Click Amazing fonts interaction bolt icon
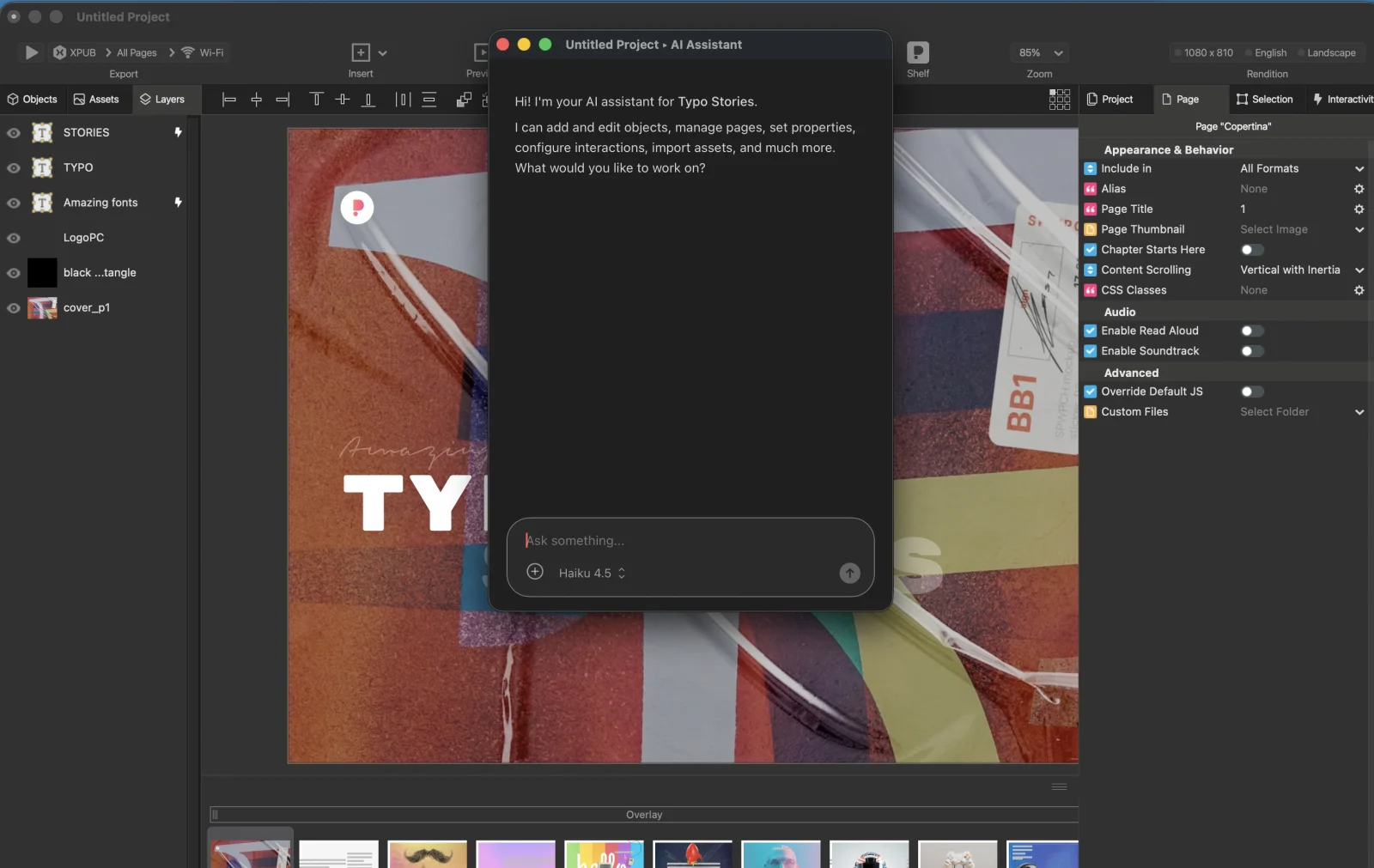Viewport: 1374px width, 868px height. pyautogui.click(x=178, y=203)
